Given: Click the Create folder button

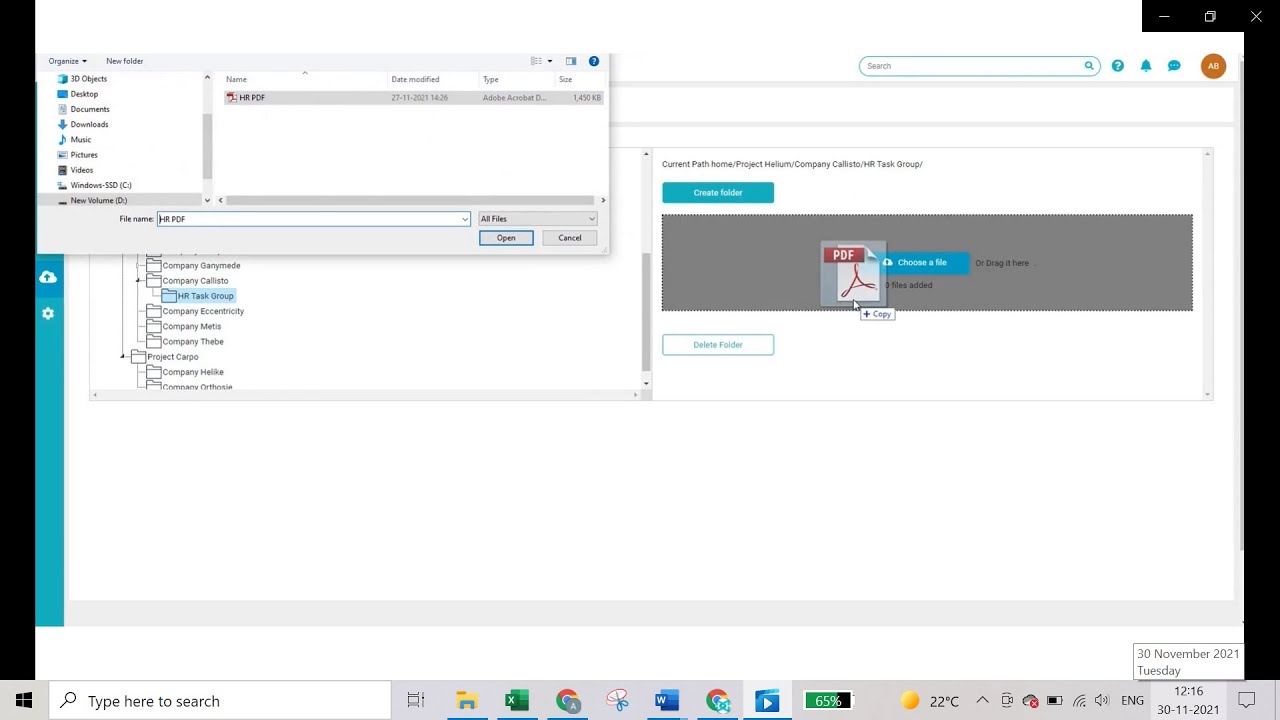Looking at the screenshot, I should coord(718,193).
